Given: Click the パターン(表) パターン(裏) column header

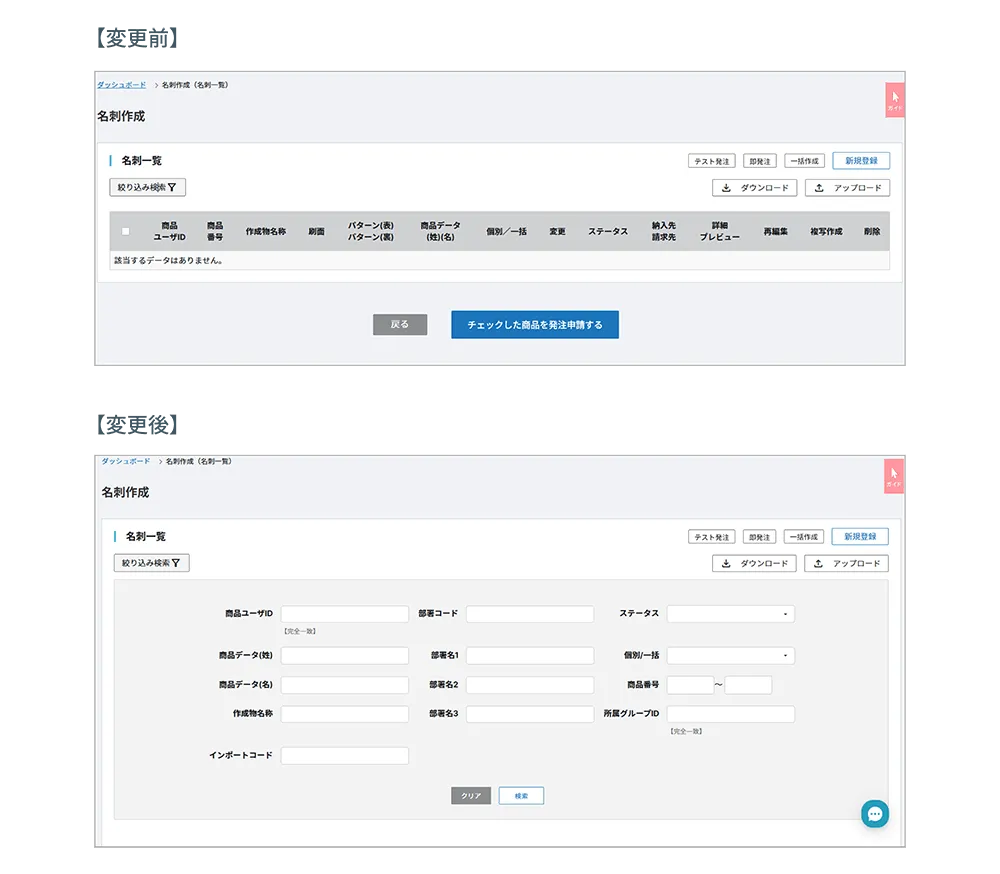Looking at the screenshot, I should 371,232.
